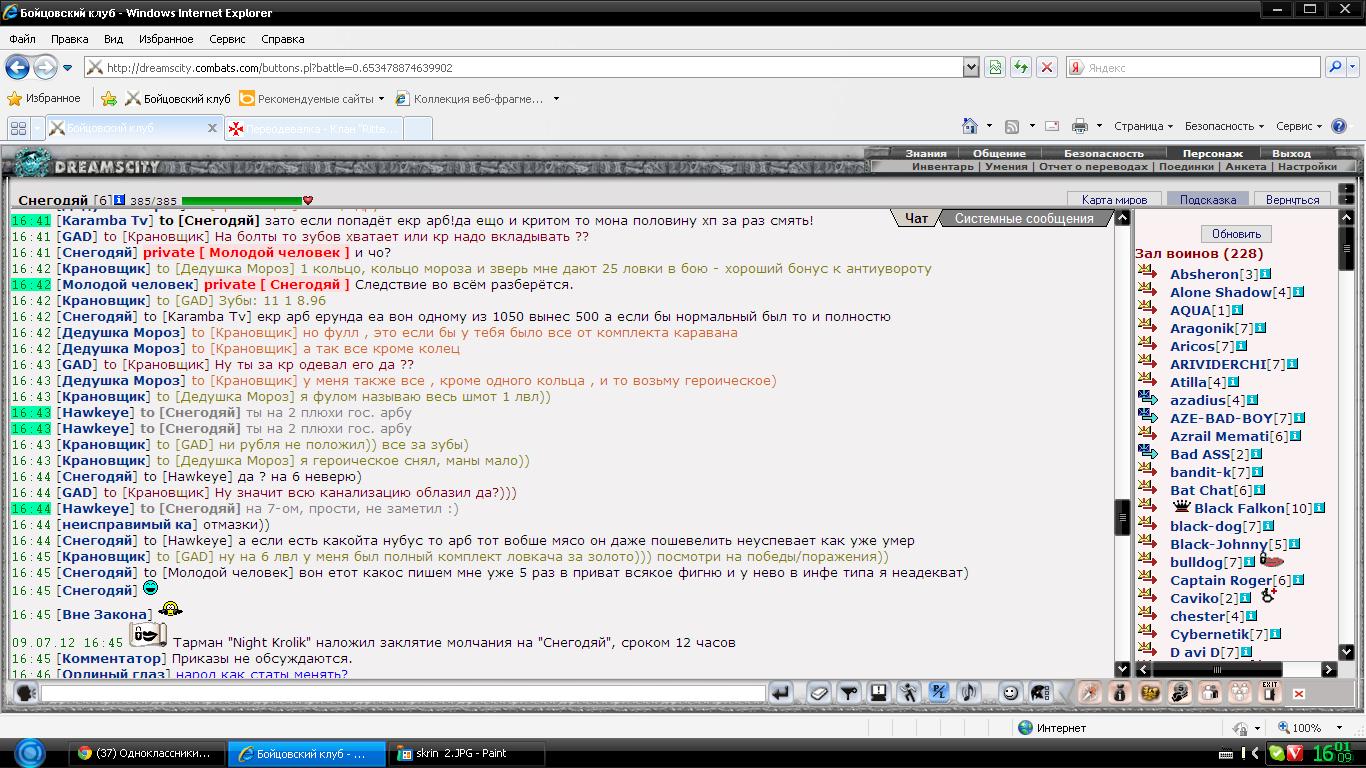1366x768 pixels.
Task: Open info icon next to Absheron[3]
Action: click(x=1265, y=274)
